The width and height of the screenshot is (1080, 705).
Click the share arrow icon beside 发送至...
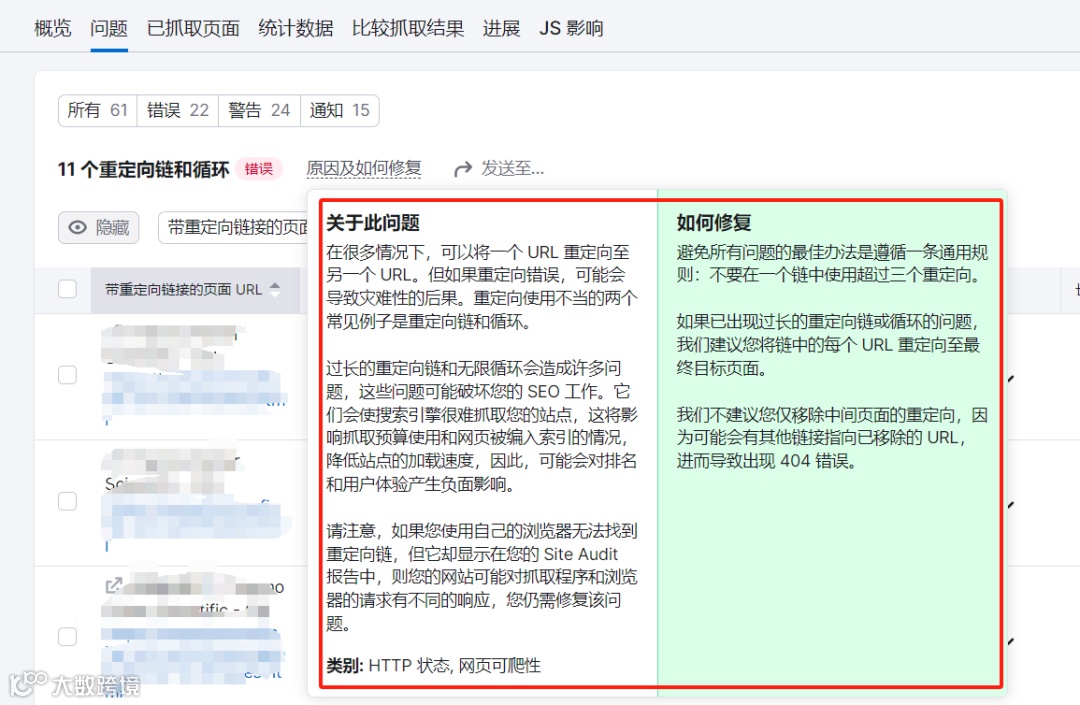462,168
